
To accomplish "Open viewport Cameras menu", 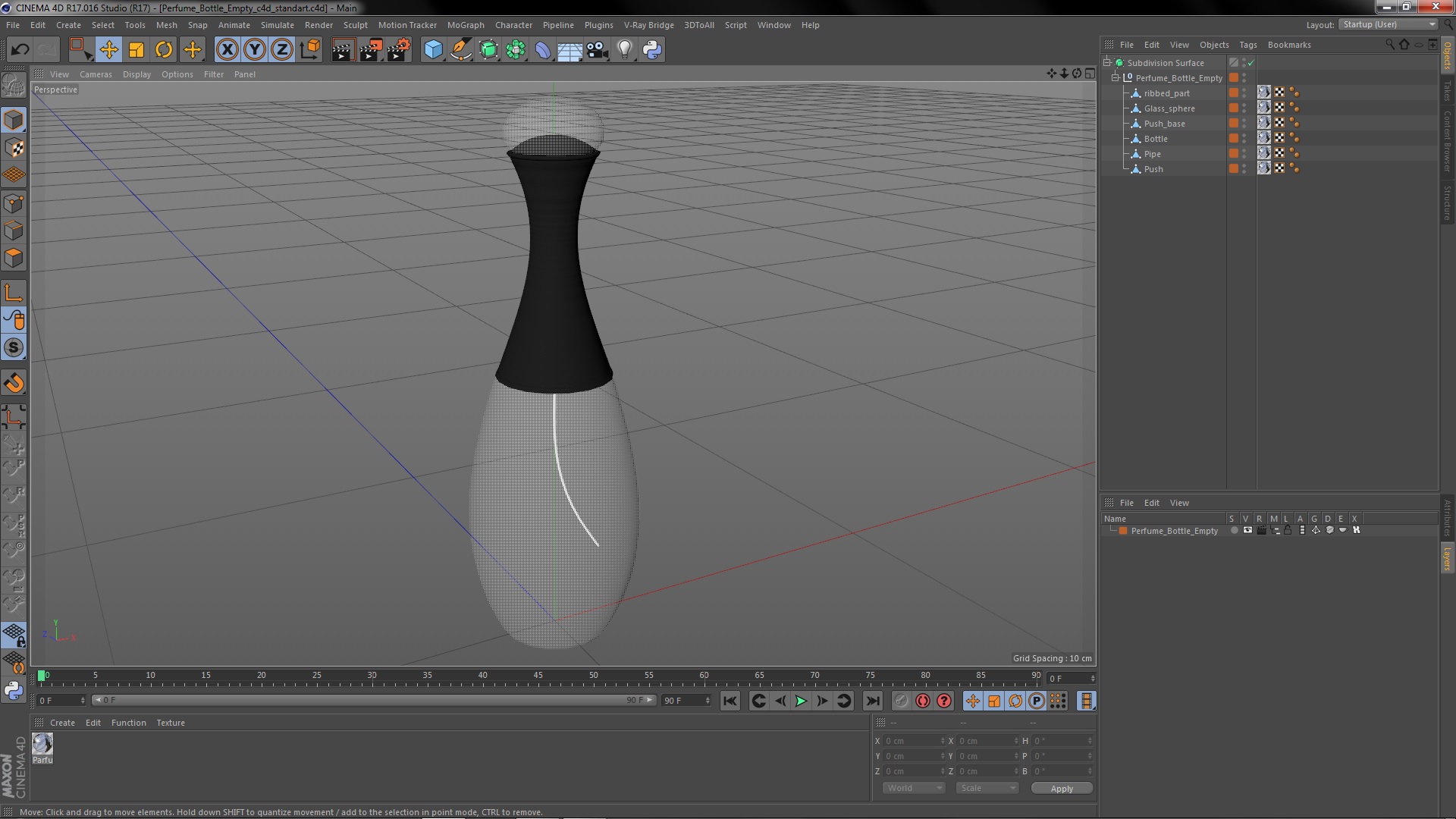I will [x=96, y=74].
